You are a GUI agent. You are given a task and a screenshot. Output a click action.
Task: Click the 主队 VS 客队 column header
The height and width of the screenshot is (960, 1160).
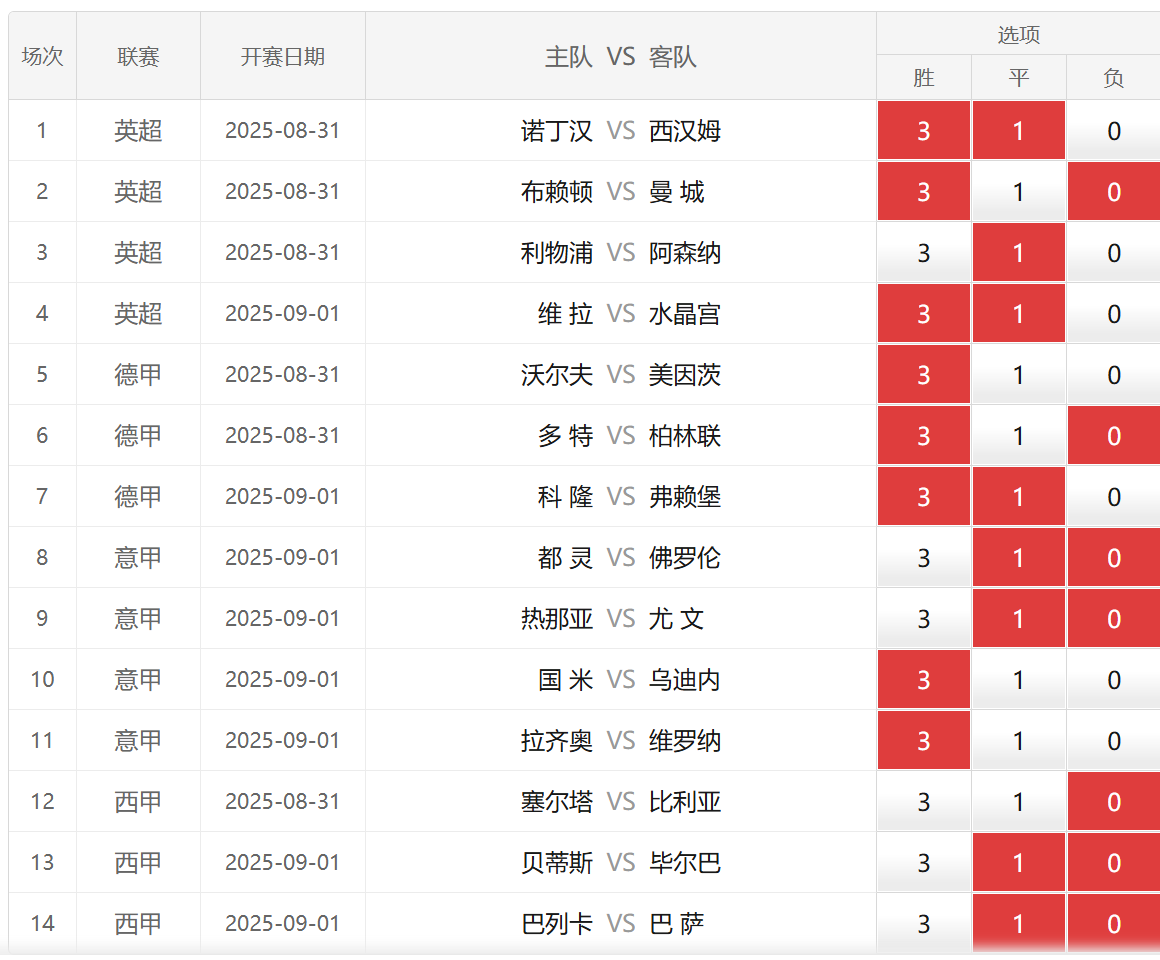(x=621, y=56)
